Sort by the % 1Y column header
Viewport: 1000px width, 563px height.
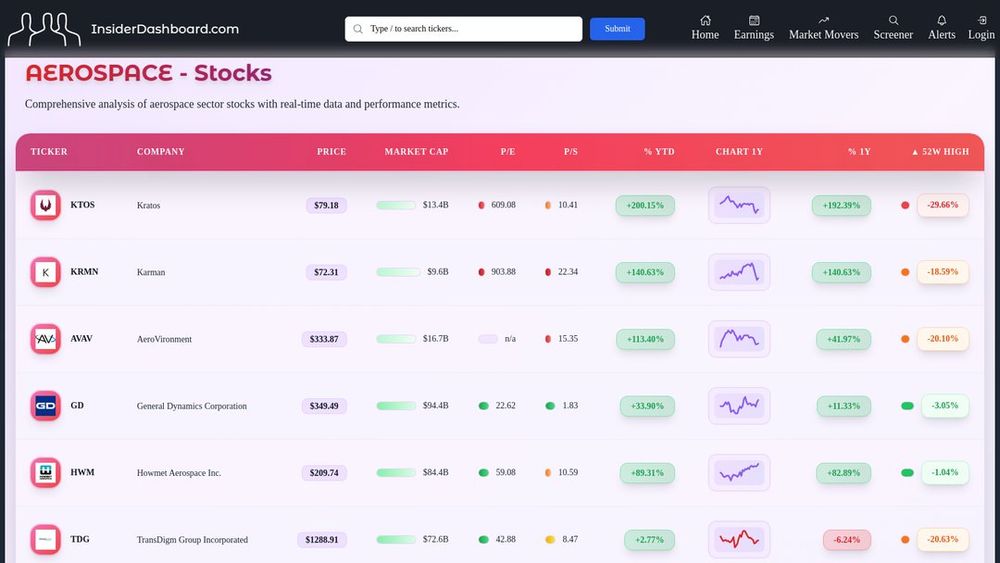click(x=859, y=152)
